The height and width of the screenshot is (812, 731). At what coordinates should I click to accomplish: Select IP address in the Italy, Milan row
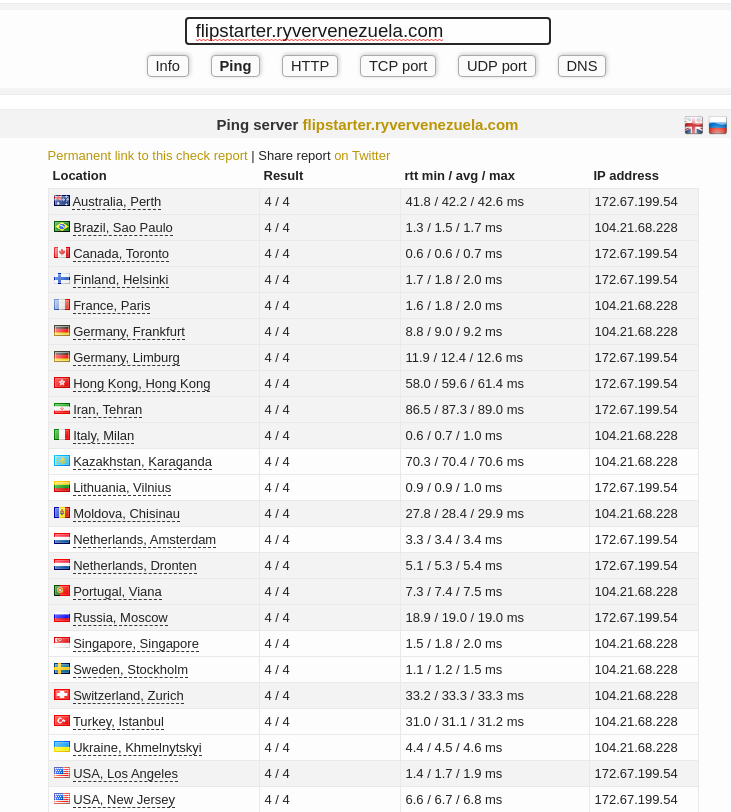[x=636, y=436]
